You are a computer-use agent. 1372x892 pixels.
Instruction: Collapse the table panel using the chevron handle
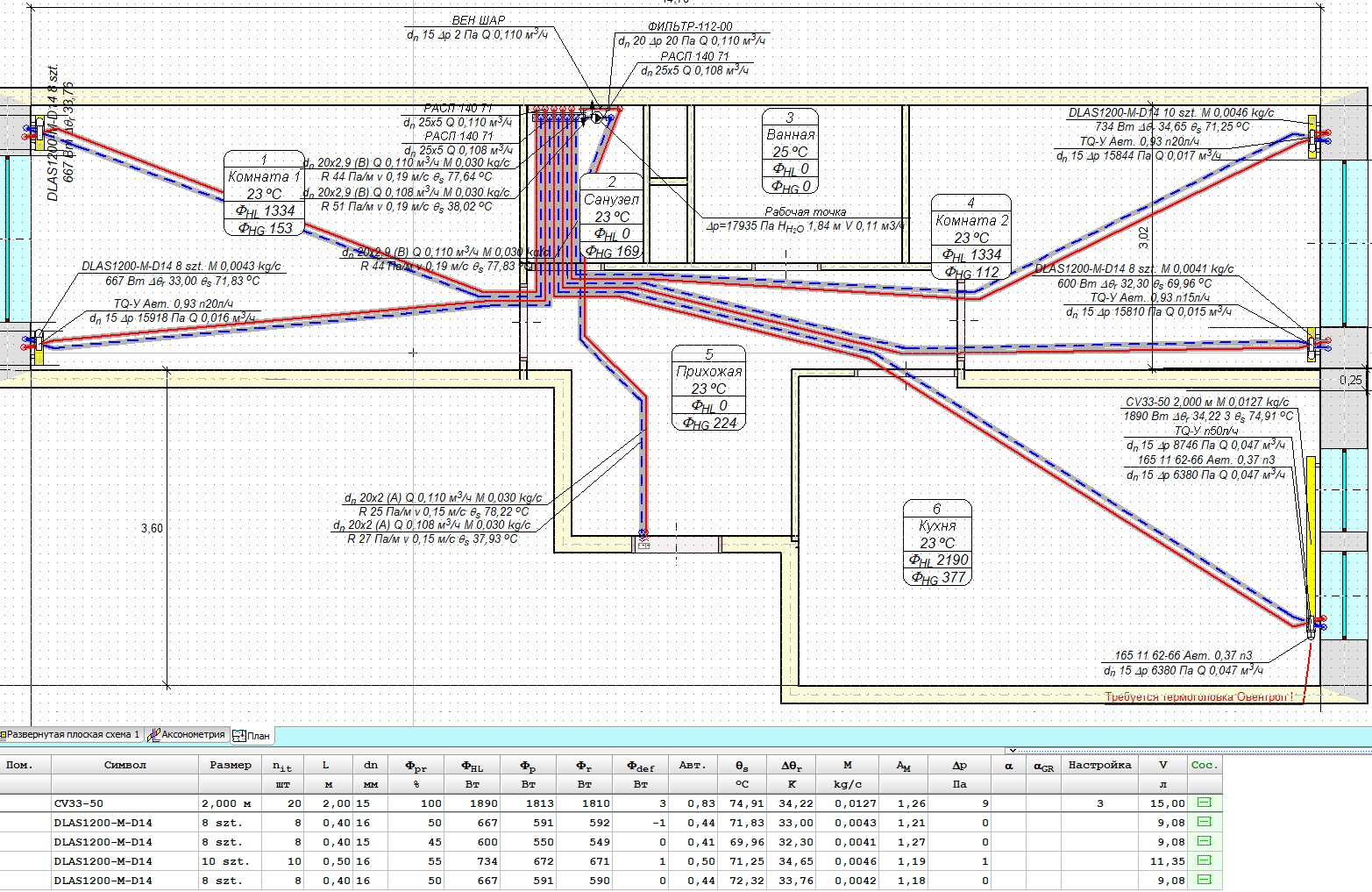tap(1011, 751)
